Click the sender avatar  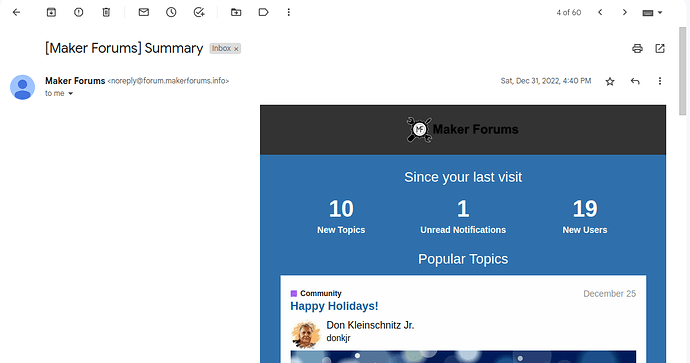pyautogui.click(x=22, y=87)
